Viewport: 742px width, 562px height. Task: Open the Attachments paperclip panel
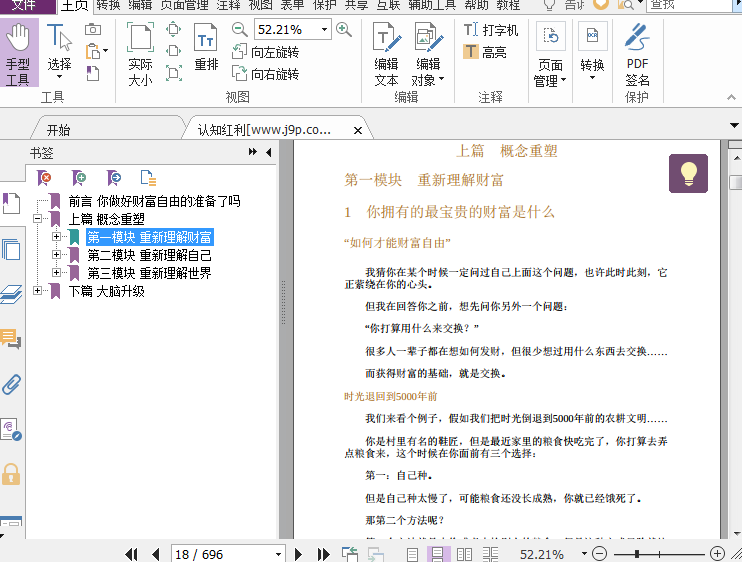[11, 385]
